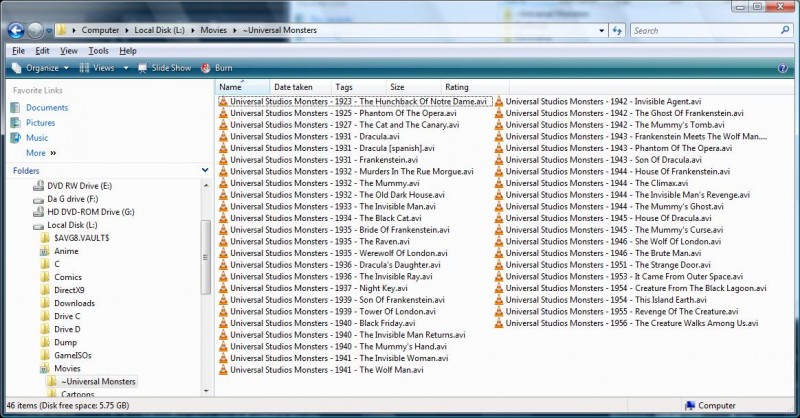Open the Views dropdown arrow
The width and height of the screenshot is (800, 418).
click(x=126, y=68)
